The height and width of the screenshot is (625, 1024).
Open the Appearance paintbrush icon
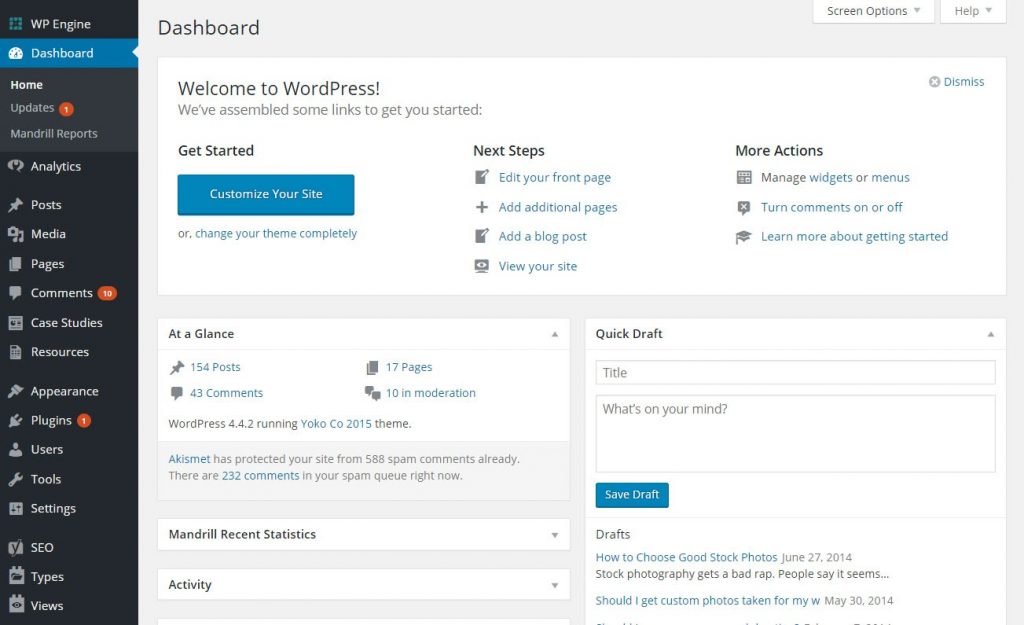click(x=15, y=390)
